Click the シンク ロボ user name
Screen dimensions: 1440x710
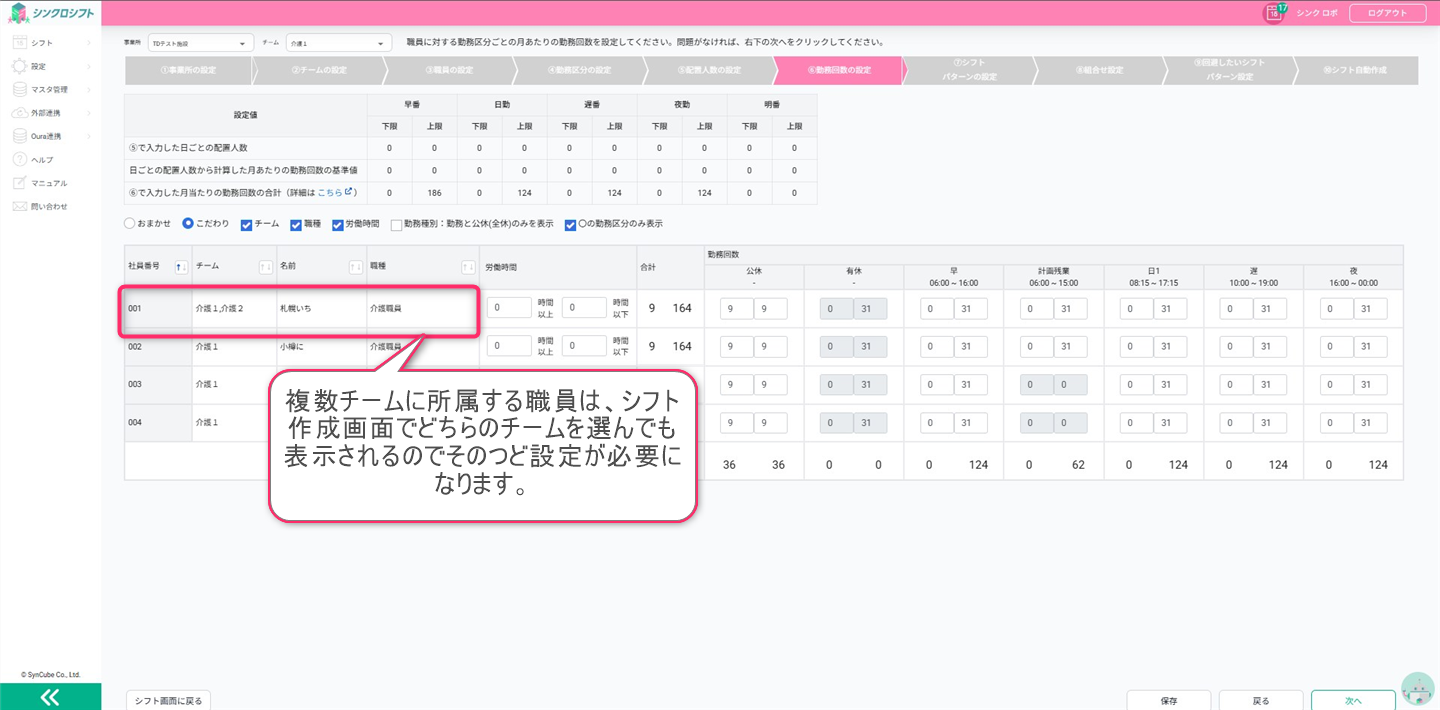coord(1315,13)
